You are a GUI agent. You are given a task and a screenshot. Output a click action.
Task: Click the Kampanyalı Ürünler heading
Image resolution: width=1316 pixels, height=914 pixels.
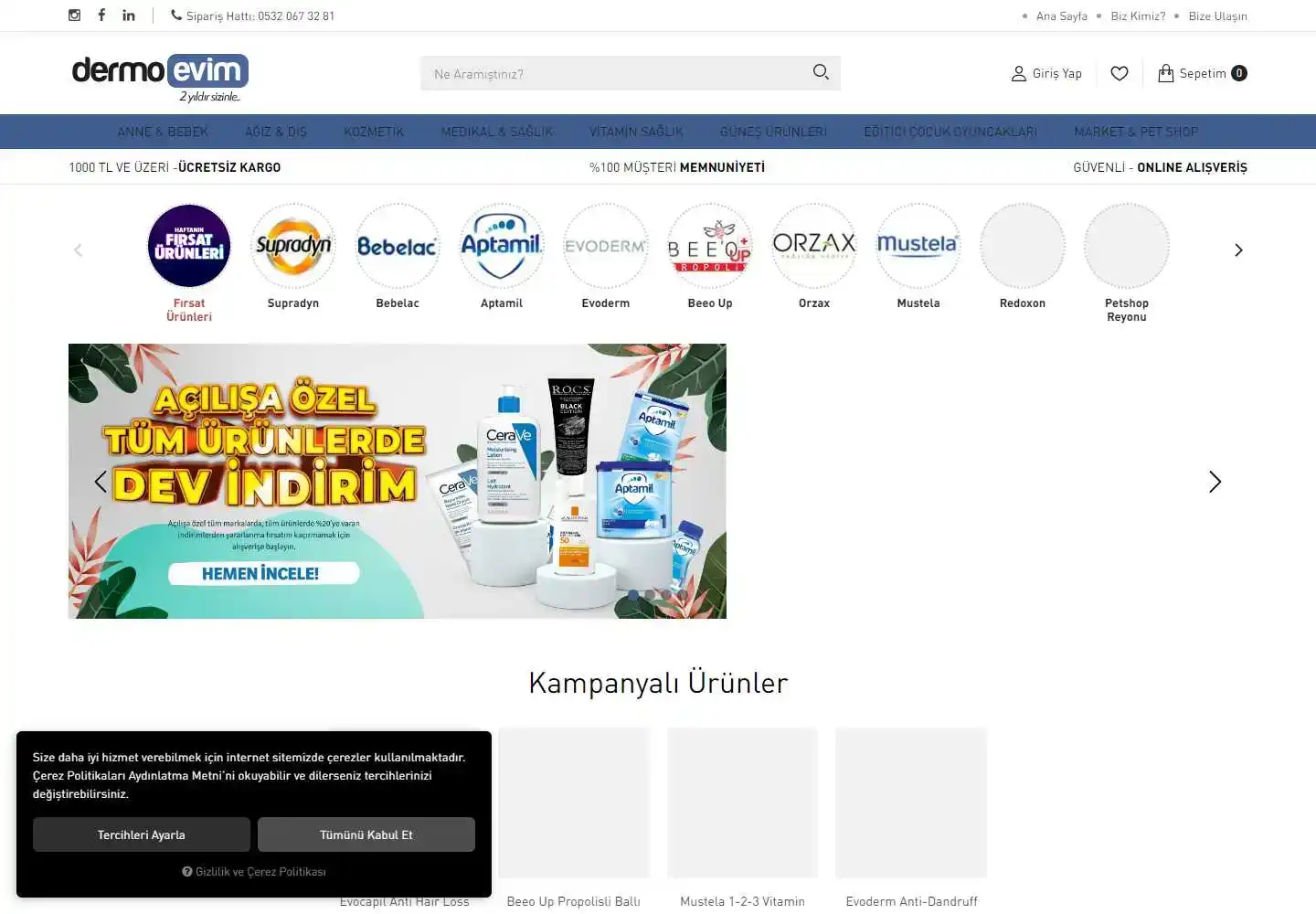[x=658, y=683]
